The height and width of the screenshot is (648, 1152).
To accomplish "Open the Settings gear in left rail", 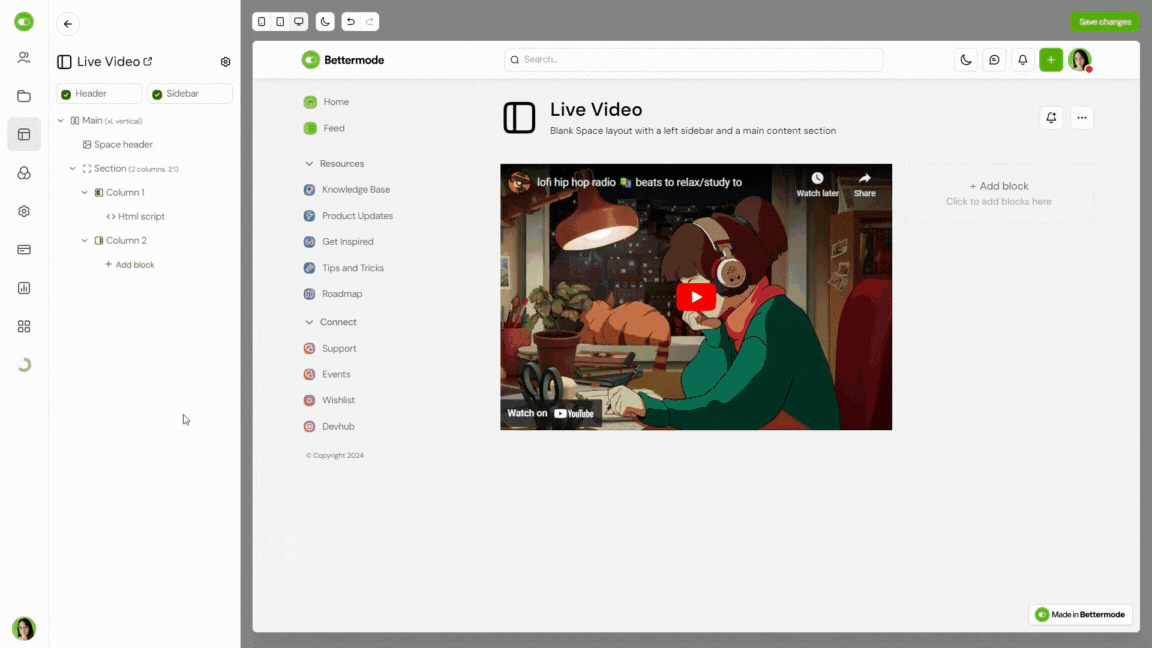I will tap(24, 212).
